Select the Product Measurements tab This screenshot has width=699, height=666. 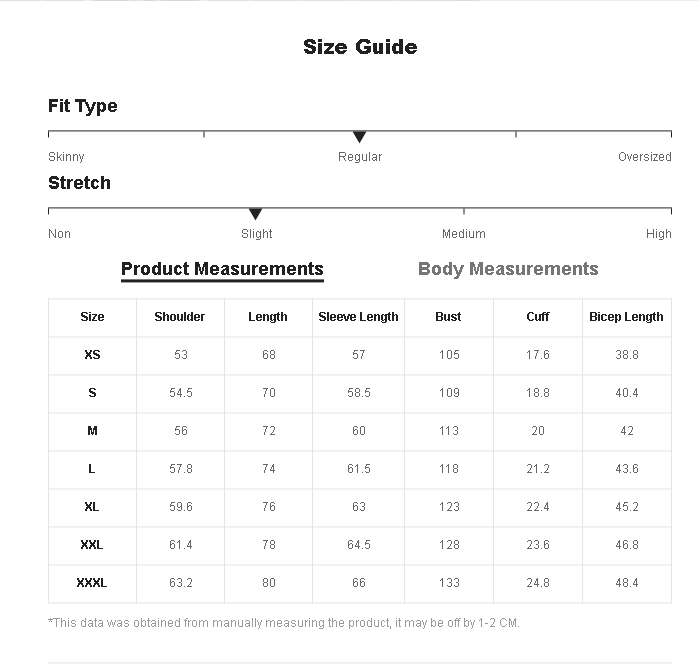tap(222, 269)
